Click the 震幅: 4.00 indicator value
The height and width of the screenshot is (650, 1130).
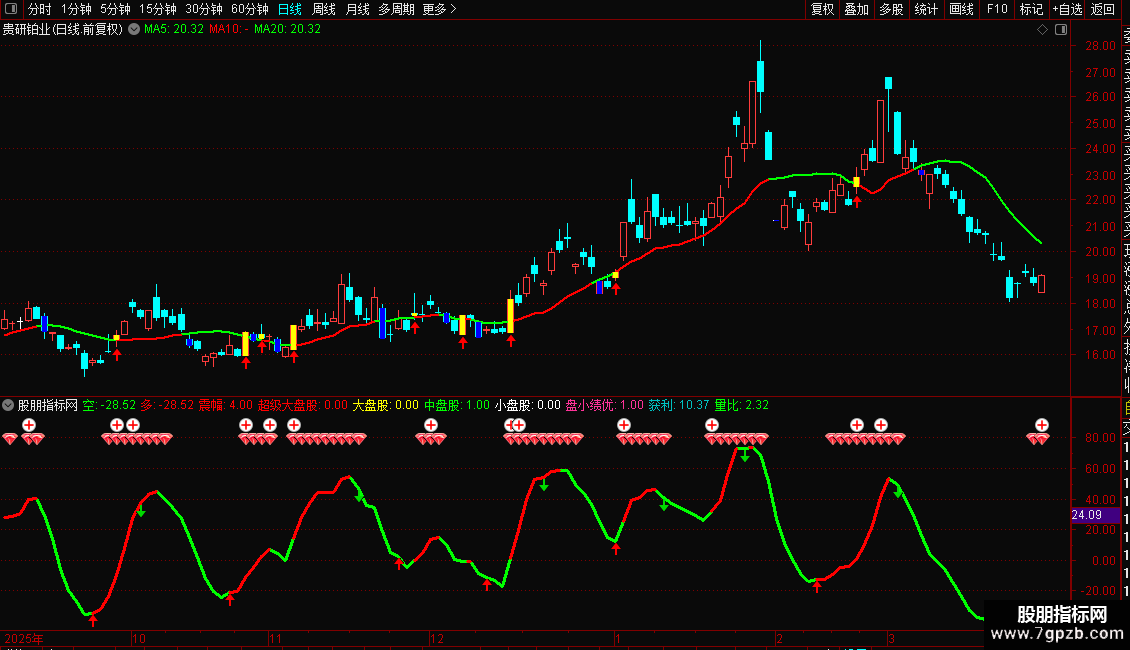(x=226, y=405)
